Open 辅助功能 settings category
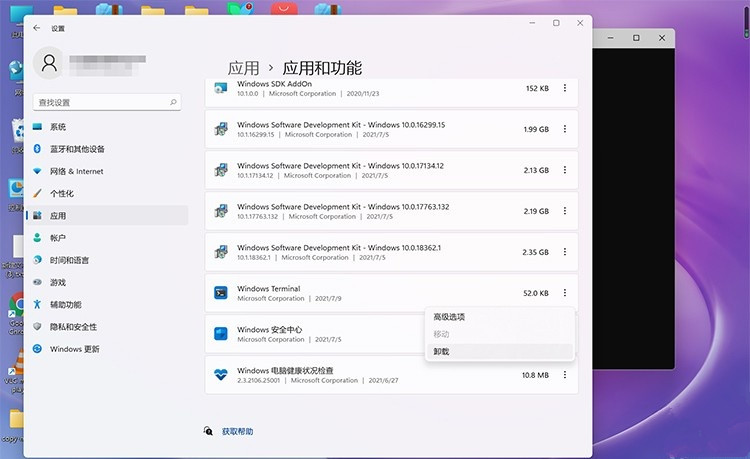This screenshot has width=750, height=459. click(106, 305)
